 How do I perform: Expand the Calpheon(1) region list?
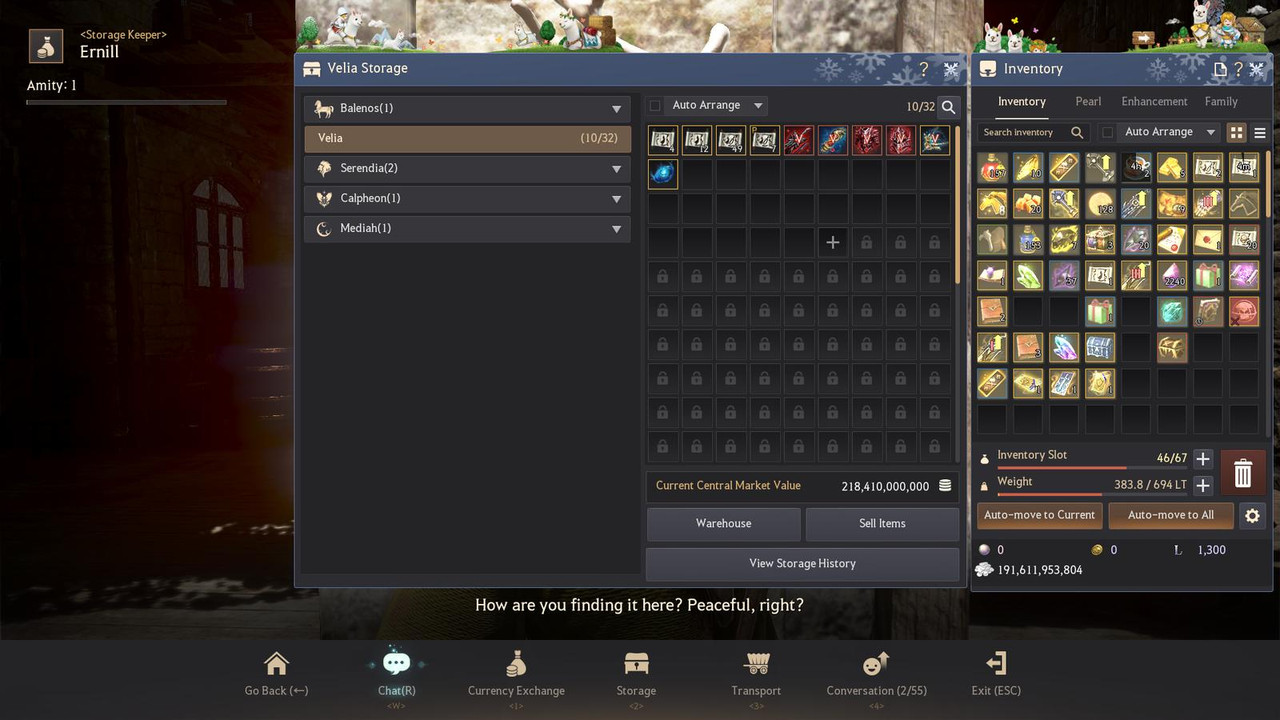(x=467, y=198)
